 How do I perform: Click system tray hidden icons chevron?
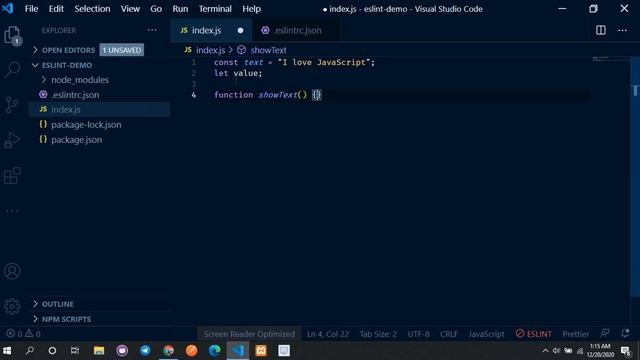[545, 351]
